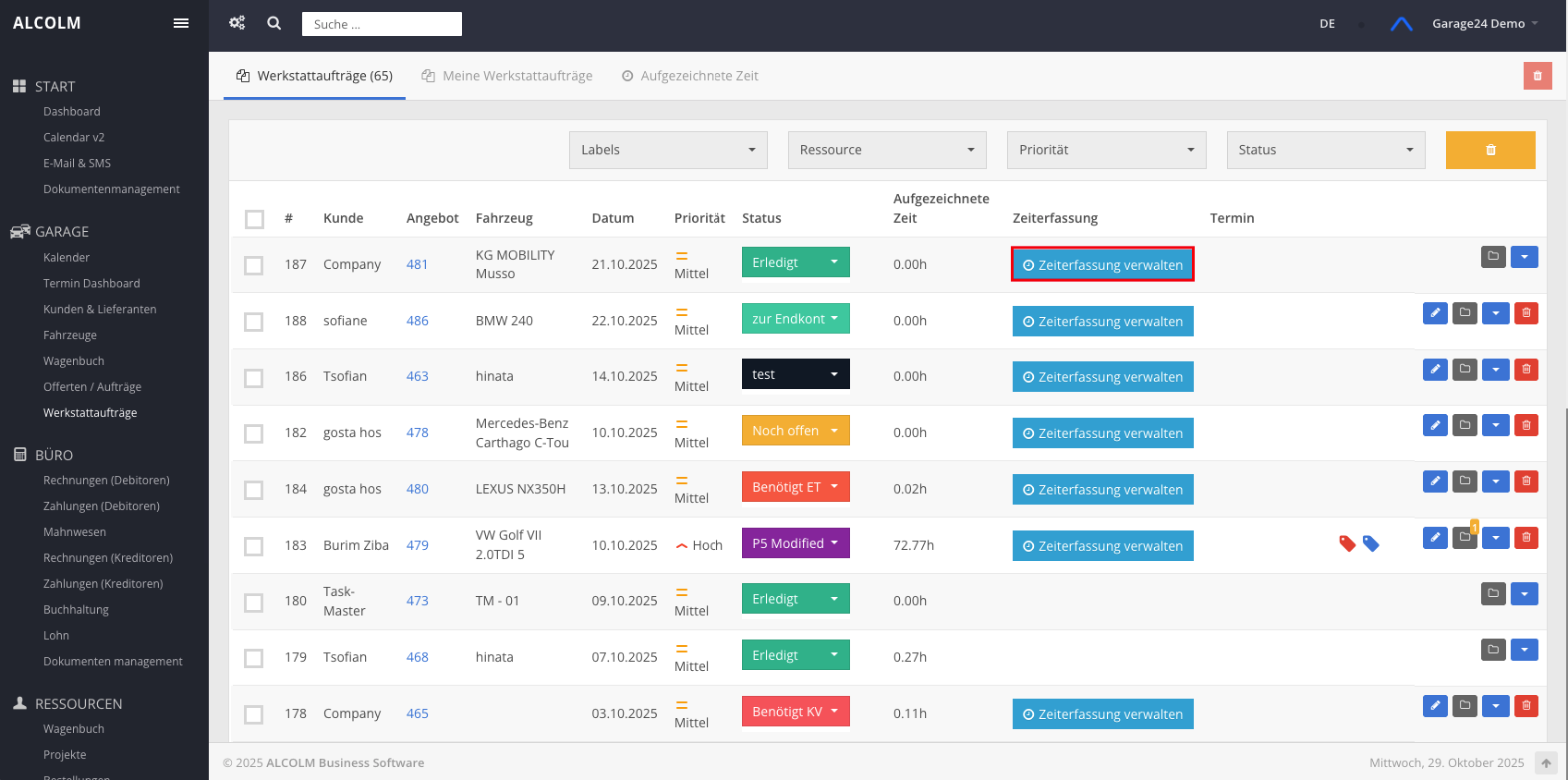This screenshot has height=780, width=1568.
Task: Open the settings gears icon in top bar
Action: coord(237,23)
